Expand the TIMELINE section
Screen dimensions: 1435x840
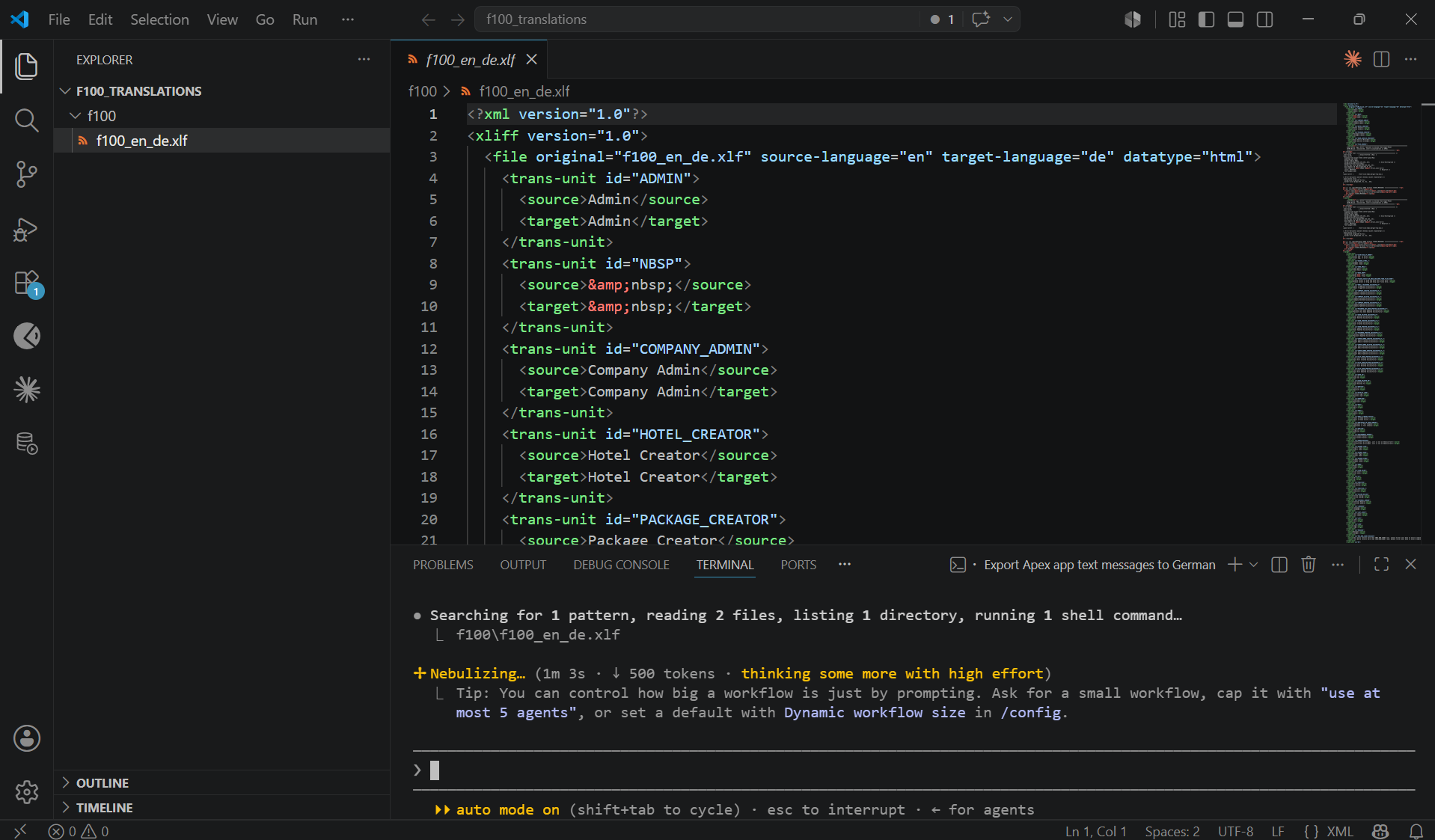click(x=104, y=808)
